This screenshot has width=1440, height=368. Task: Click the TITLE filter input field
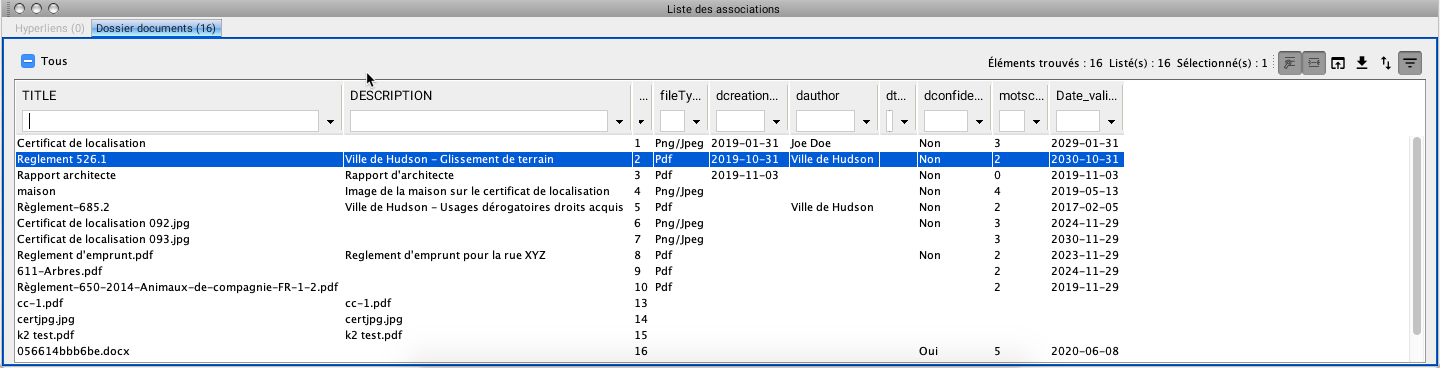point(171,121)
